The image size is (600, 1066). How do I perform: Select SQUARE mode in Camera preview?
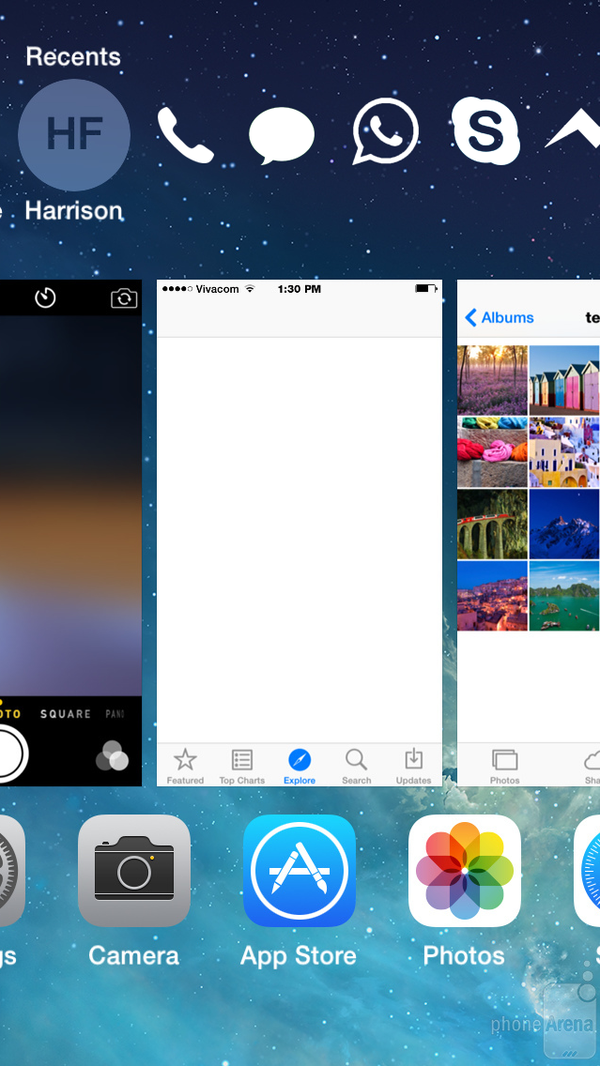tap(65, 714)
